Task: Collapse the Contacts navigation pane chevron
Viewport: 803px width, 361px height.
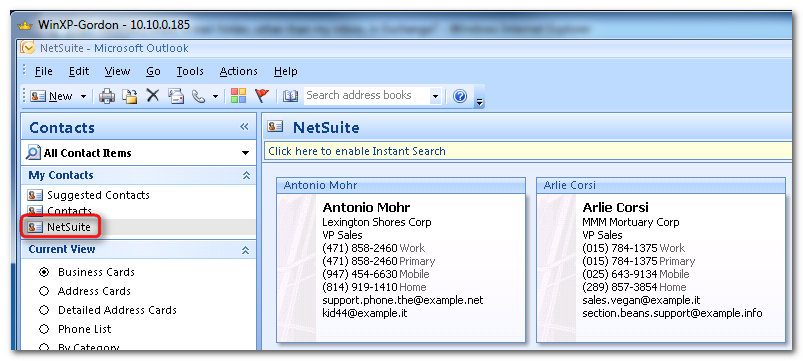Action: pos(244,127)
